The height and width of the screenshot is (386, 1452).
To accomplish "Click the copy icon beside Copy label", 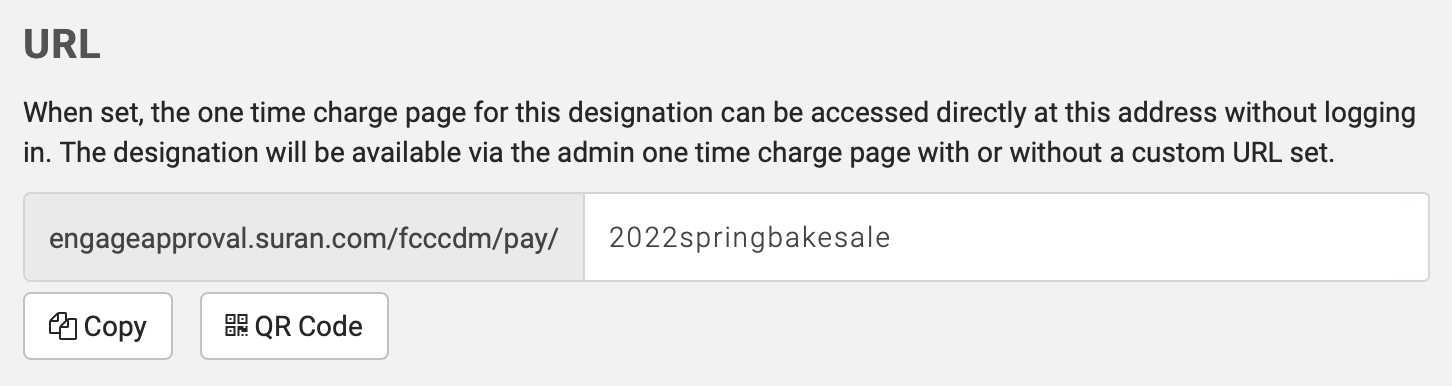I will 63,326.
